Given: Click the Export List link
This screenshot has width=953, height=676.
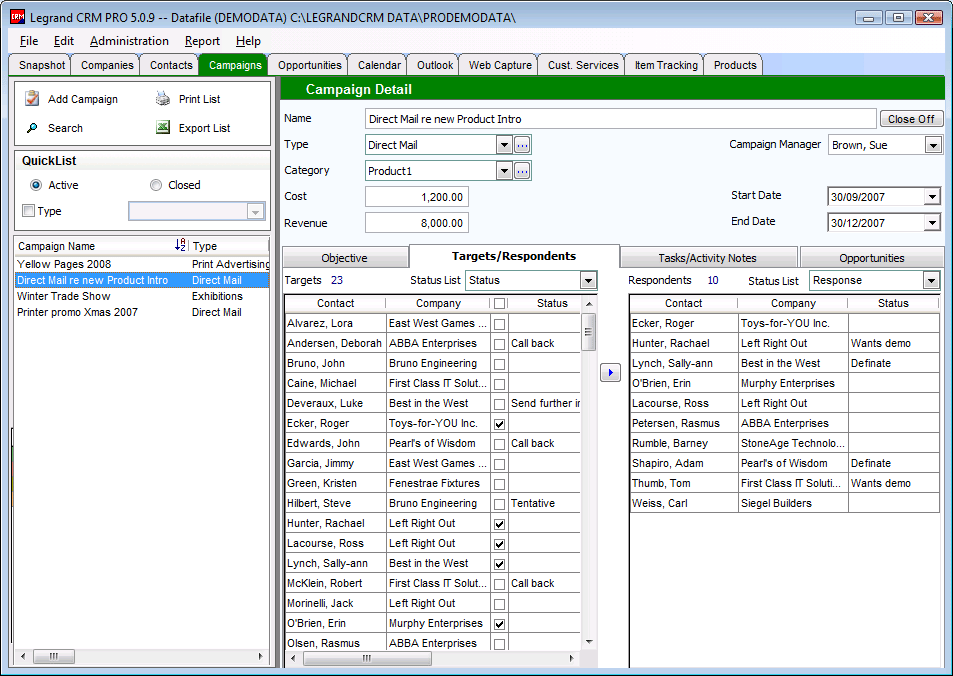Looking at the screenshot, I should pos(204,128).
